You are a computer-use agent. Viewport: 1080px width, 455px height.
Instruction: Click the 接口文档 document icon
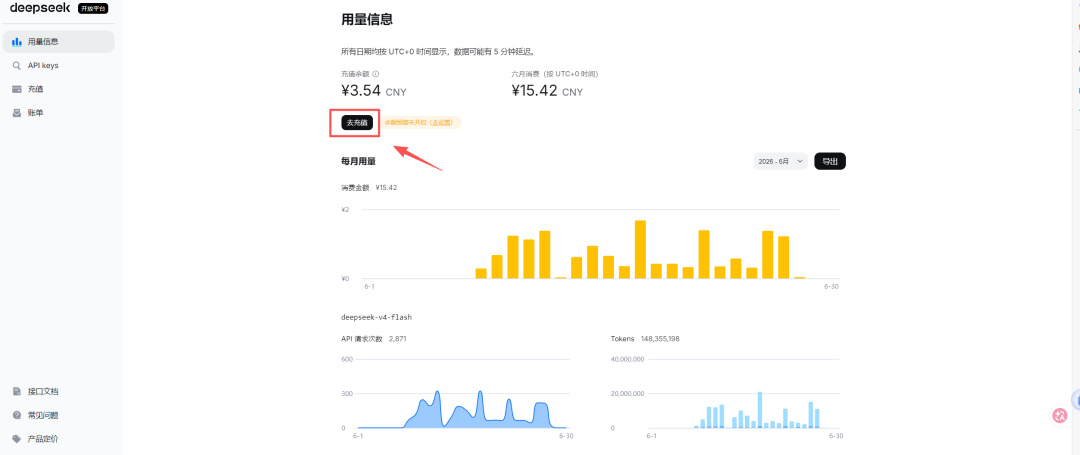17,392
